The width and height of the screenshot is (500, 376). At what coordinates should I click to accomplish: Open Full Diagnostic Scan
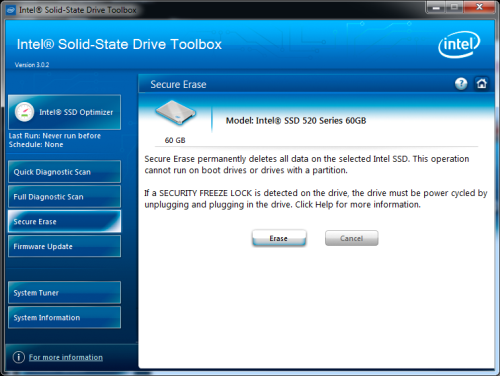click(x=65, y=197)
